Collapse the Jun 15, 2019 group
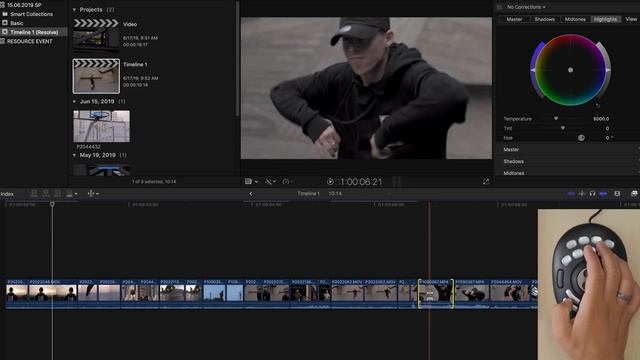The image size is (640, 360). coord(74,101)
